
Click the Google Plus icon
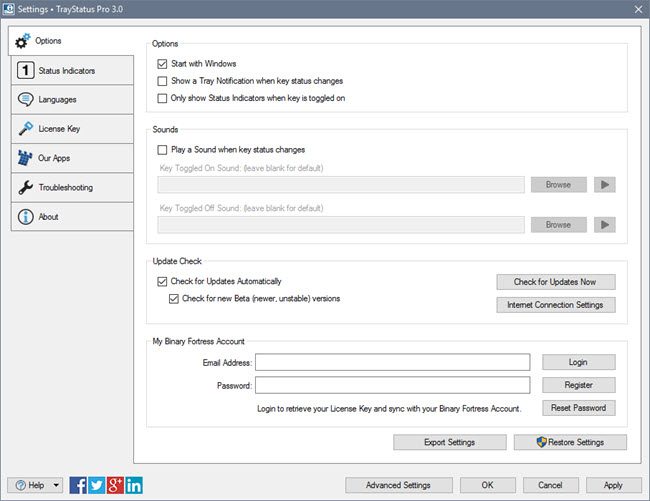point(115,485)
